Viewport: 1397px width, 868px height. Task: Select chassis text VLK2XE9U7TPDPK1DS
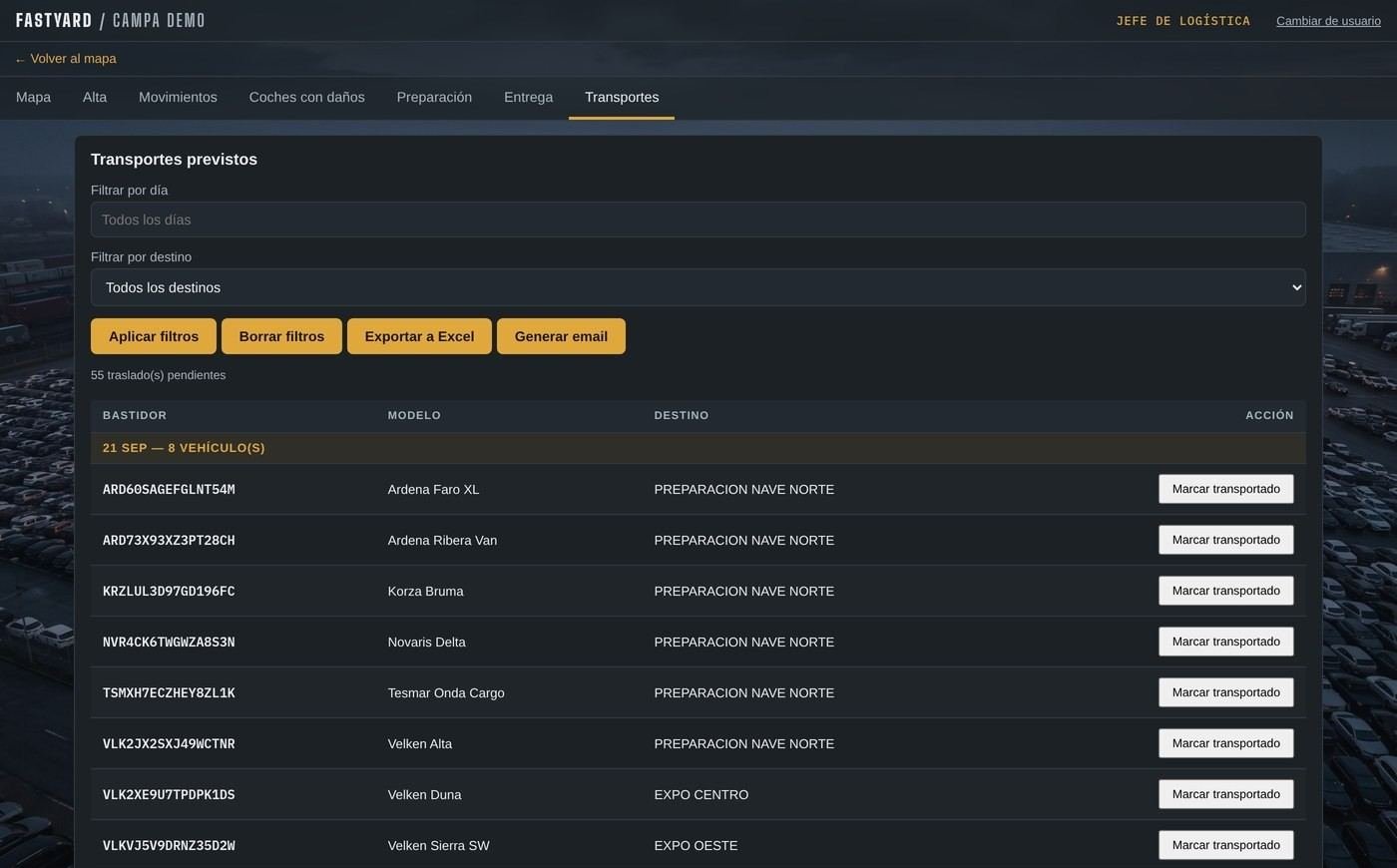pyautogui.click(x=169, y=795)
